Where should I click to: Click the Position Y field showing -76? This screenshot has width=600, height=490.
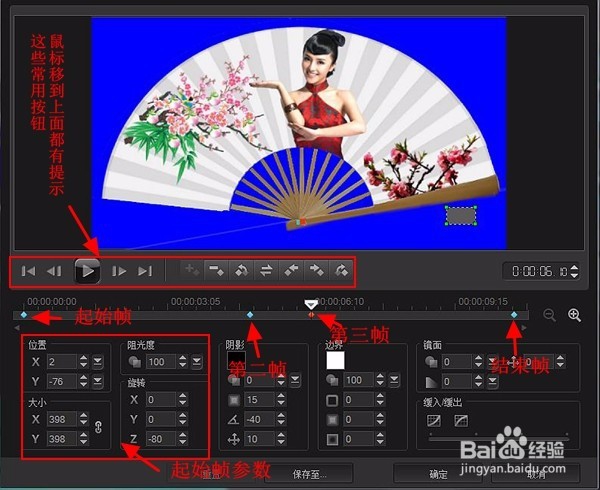pyautogui.click(x=62, y=381)
